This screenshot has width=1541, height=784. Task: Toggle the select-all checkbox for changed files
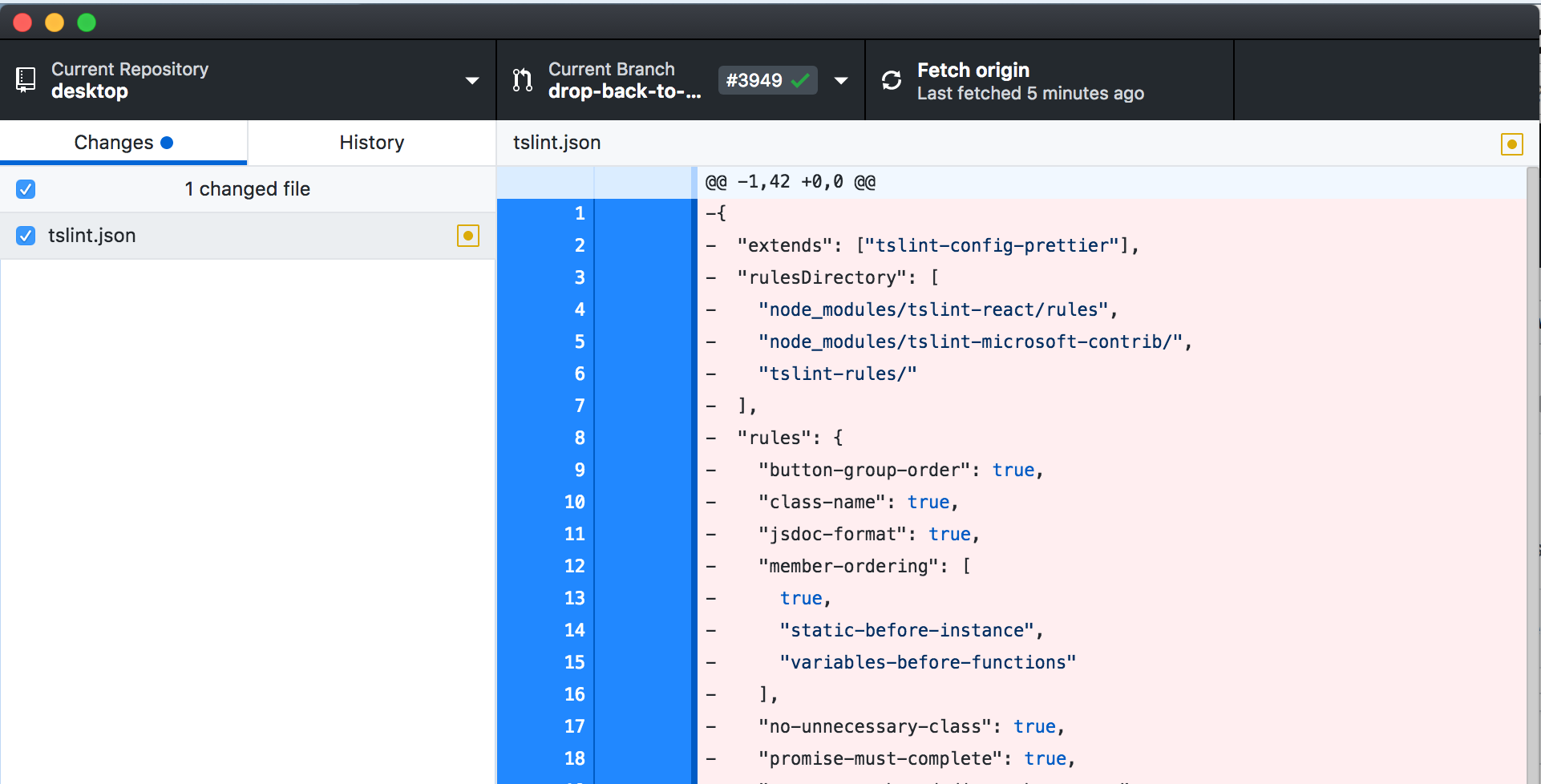pos(25,188)
